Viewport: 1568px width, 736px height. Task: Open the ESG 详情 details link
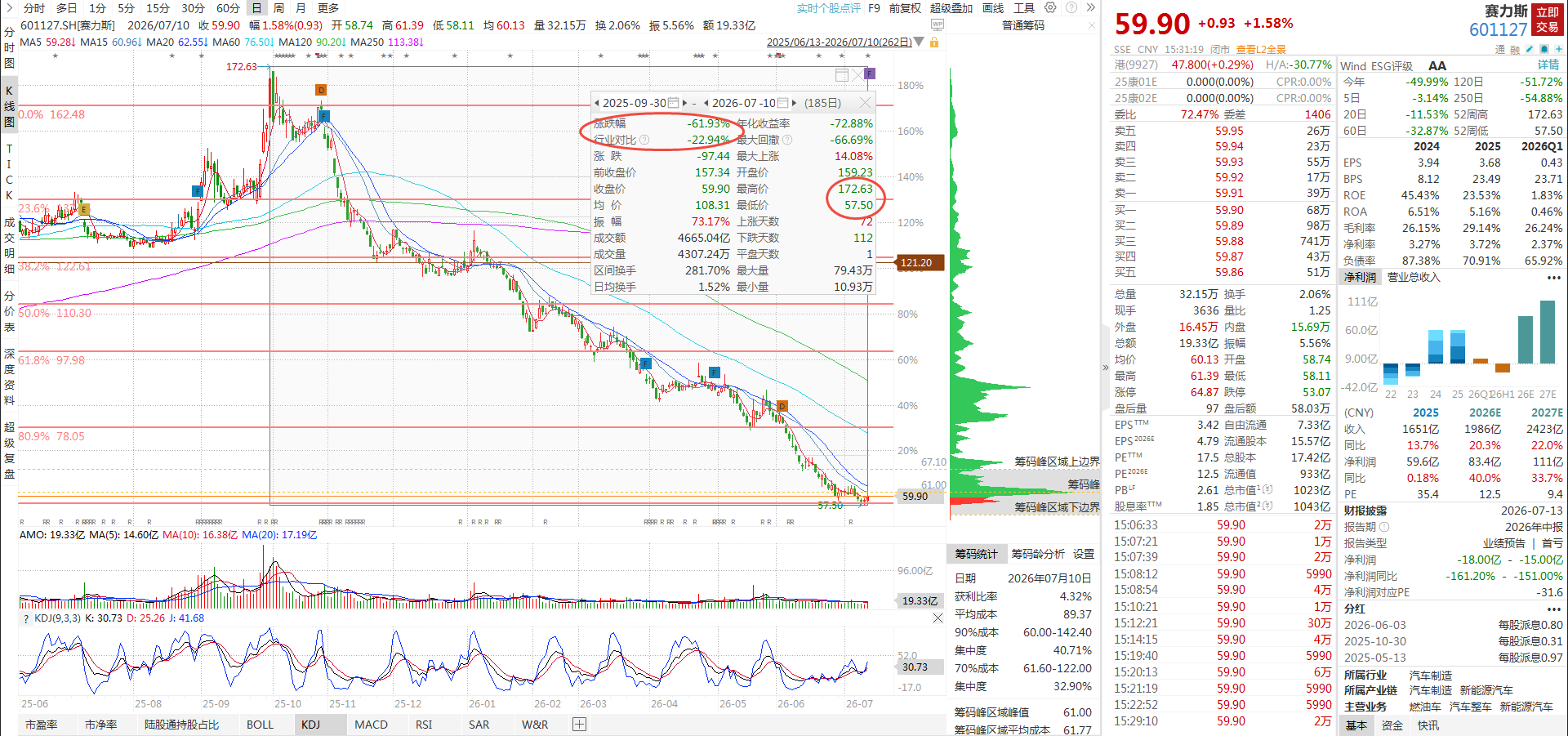1548,65
